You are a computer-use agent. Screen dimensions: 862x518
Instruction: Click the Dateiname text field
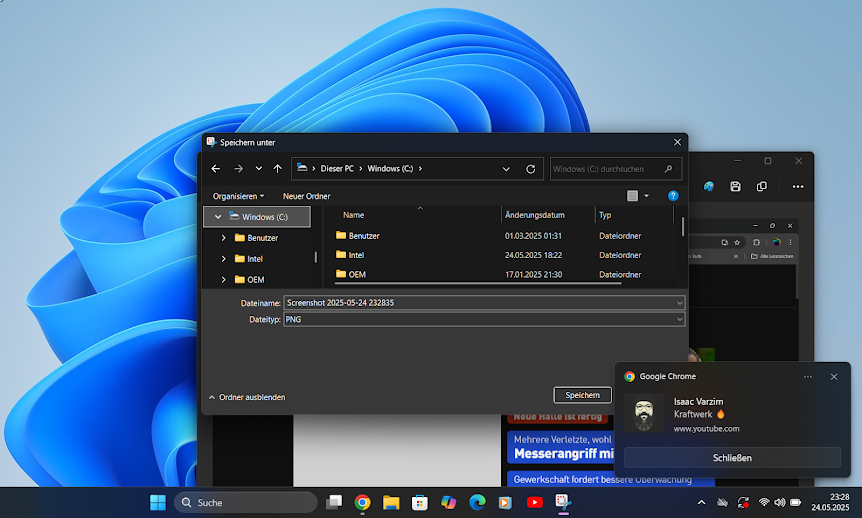479,303
